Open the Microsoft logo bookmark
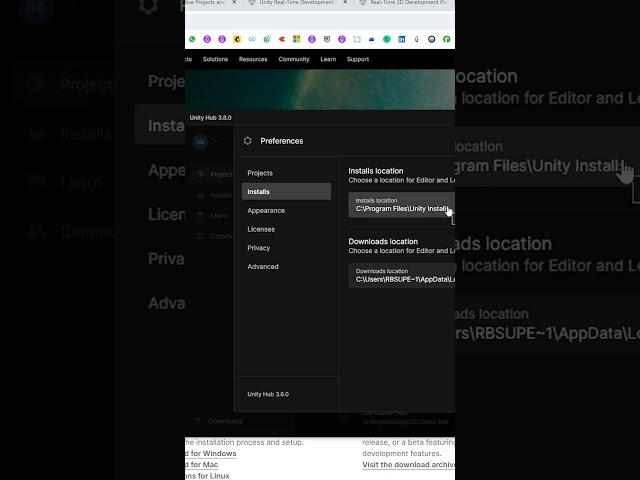This screenshot has width=640, height=480. point(297,39)
